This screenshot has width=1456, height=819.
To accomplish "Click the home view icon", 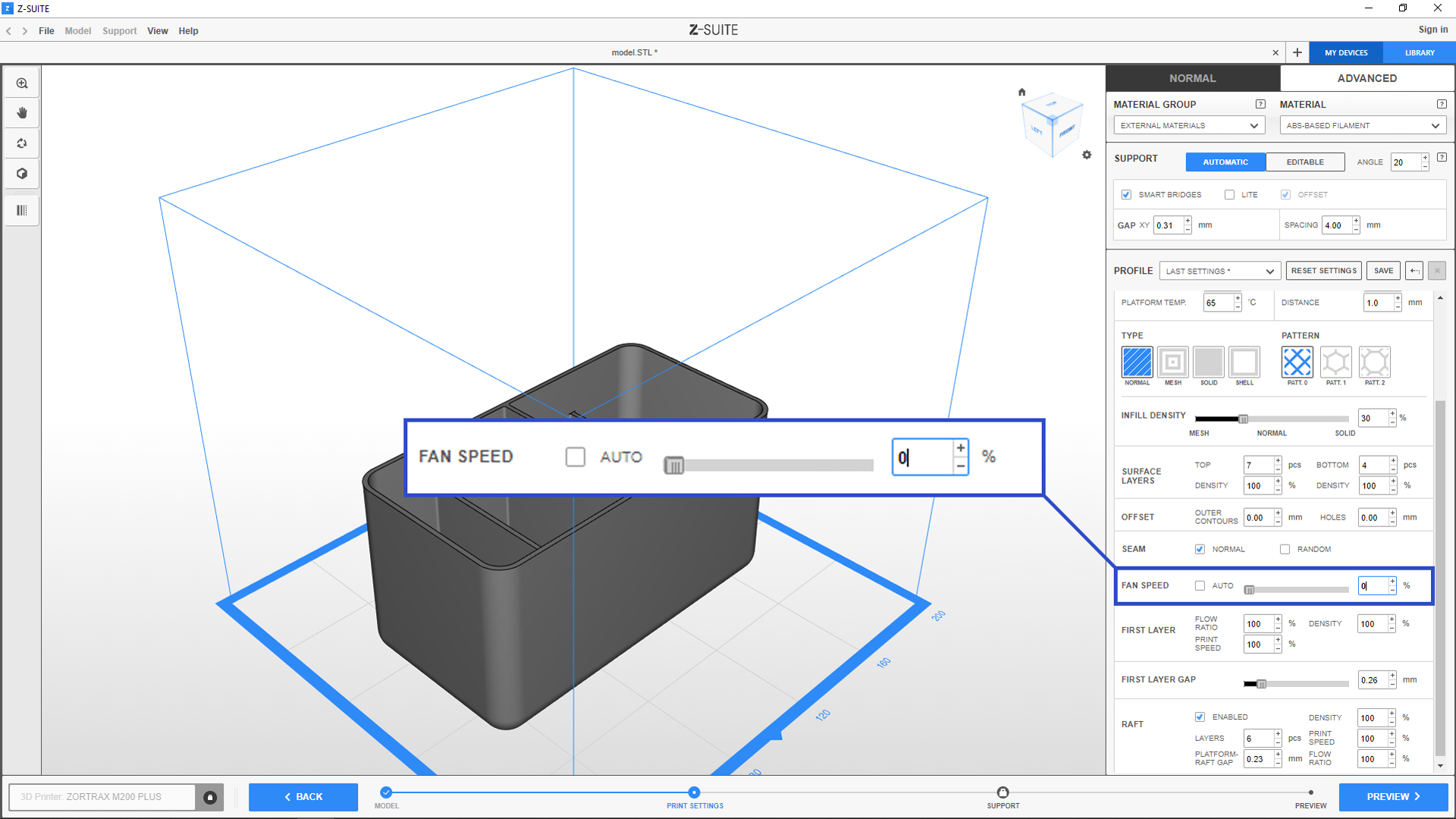I will (x=1021, y=92).
